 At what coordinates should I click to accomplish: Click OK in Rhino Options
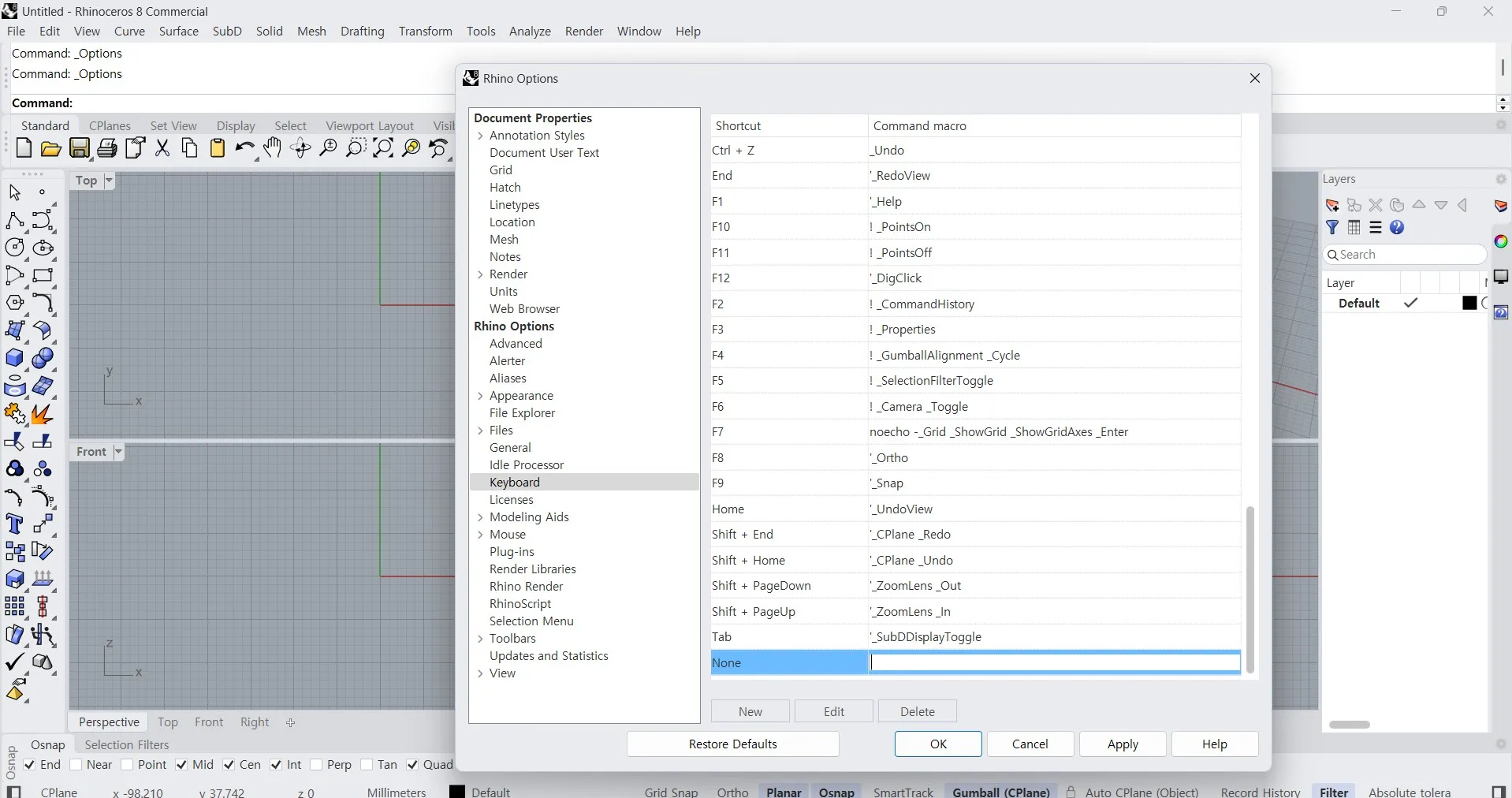938,744
